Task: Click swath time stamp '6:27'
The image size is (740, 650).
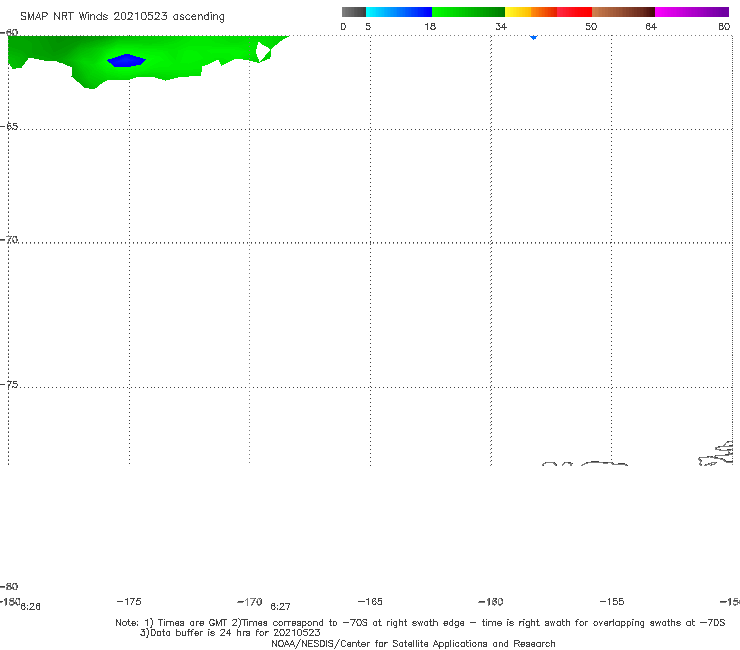Action: (x=280, y=607)
